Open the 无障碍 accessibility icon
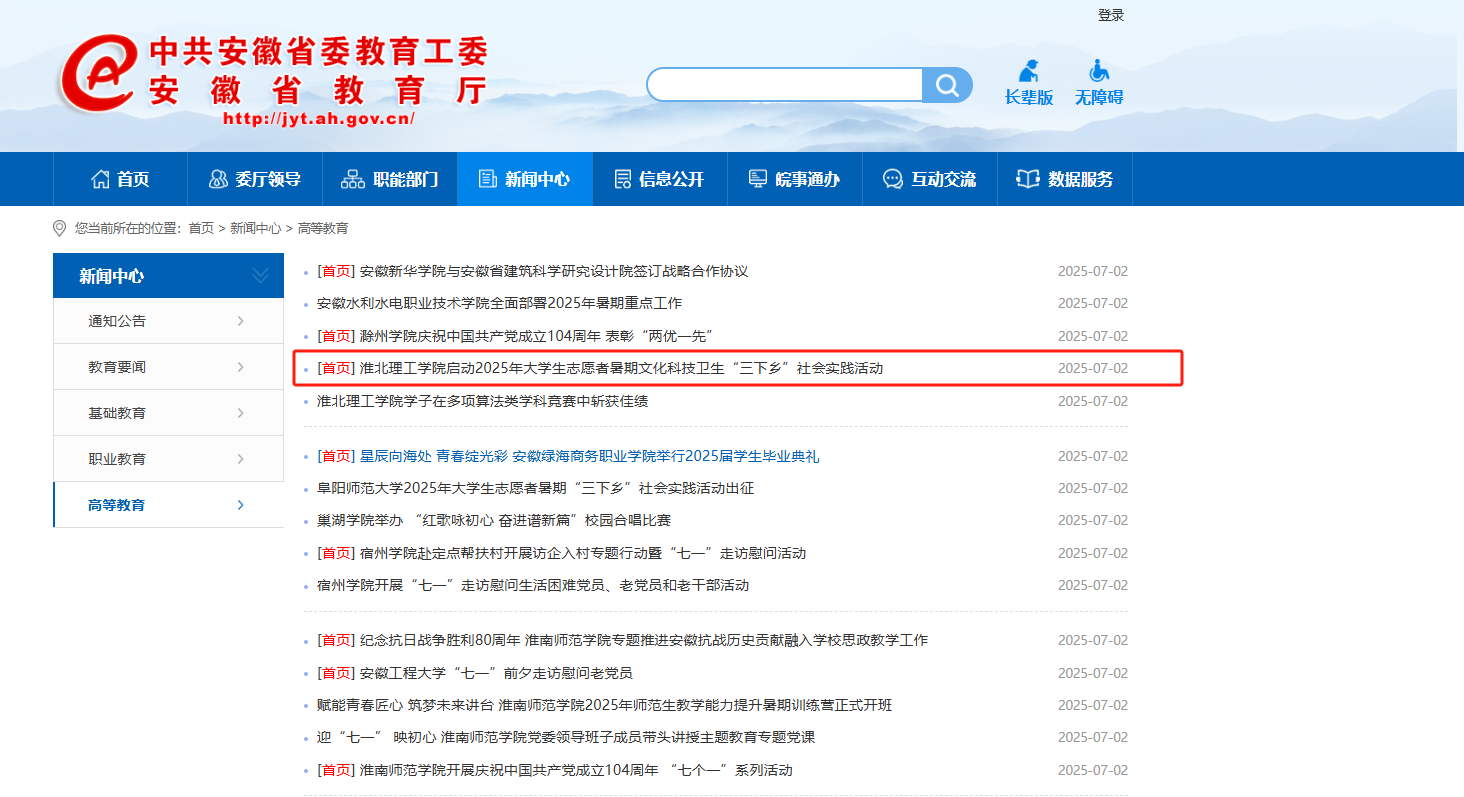The height and width of the screenshot is (797, 1464). coord(1099,72)
